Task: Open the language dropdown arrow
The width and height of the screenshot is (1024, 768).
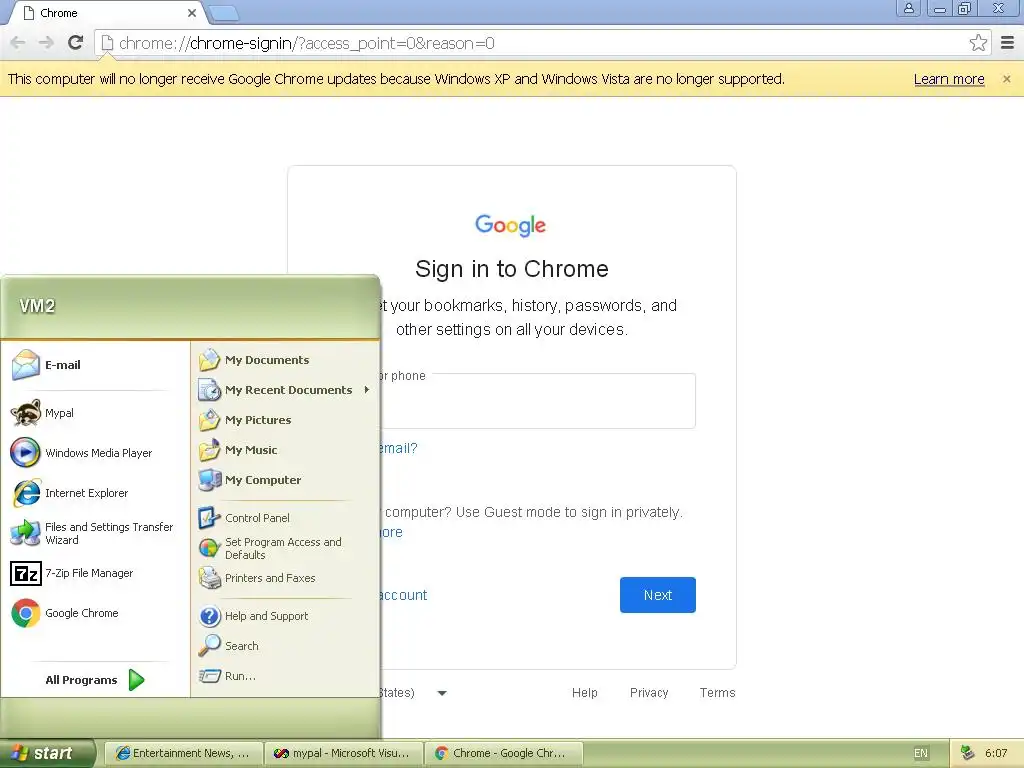Action: 442,693
